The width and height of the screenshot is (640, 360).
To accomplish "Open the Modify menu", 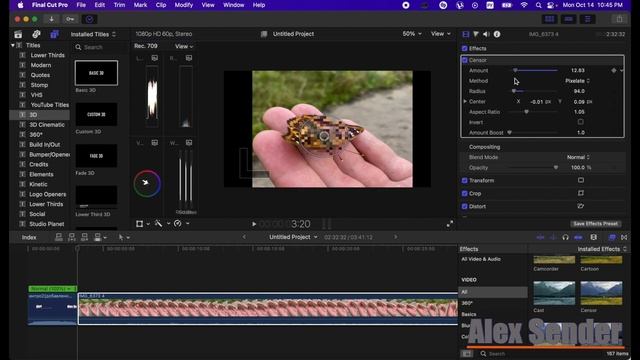I will pos(184,5).
